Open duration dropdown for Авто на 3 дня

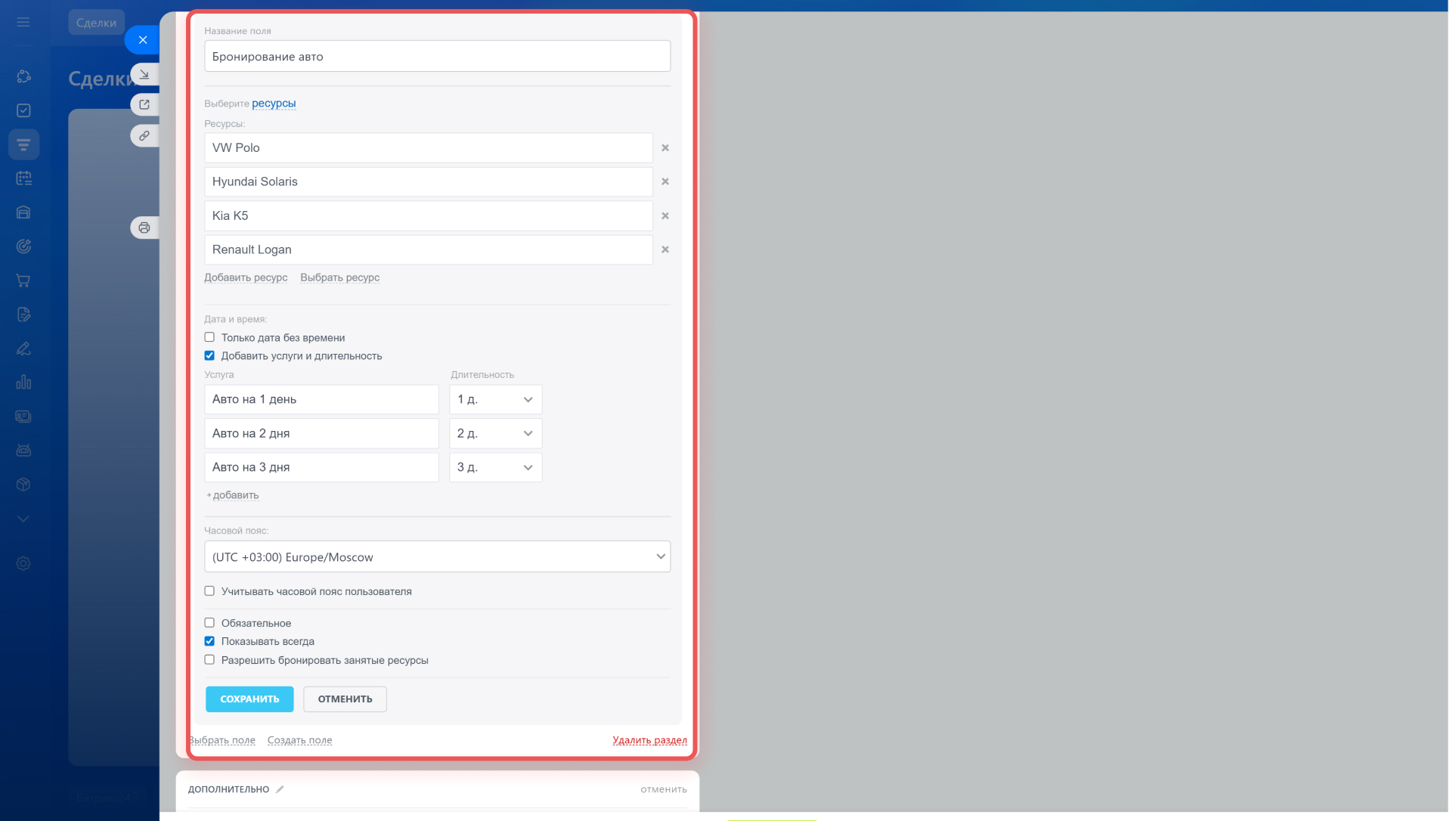click(495, 468)
